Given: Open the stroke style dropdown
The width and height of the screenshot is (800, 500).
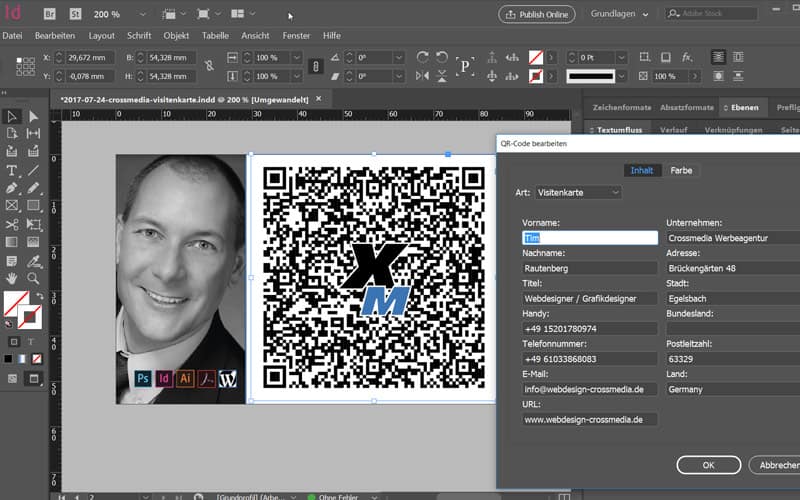Looking at the screenshot, I should [x=621, y=77].
